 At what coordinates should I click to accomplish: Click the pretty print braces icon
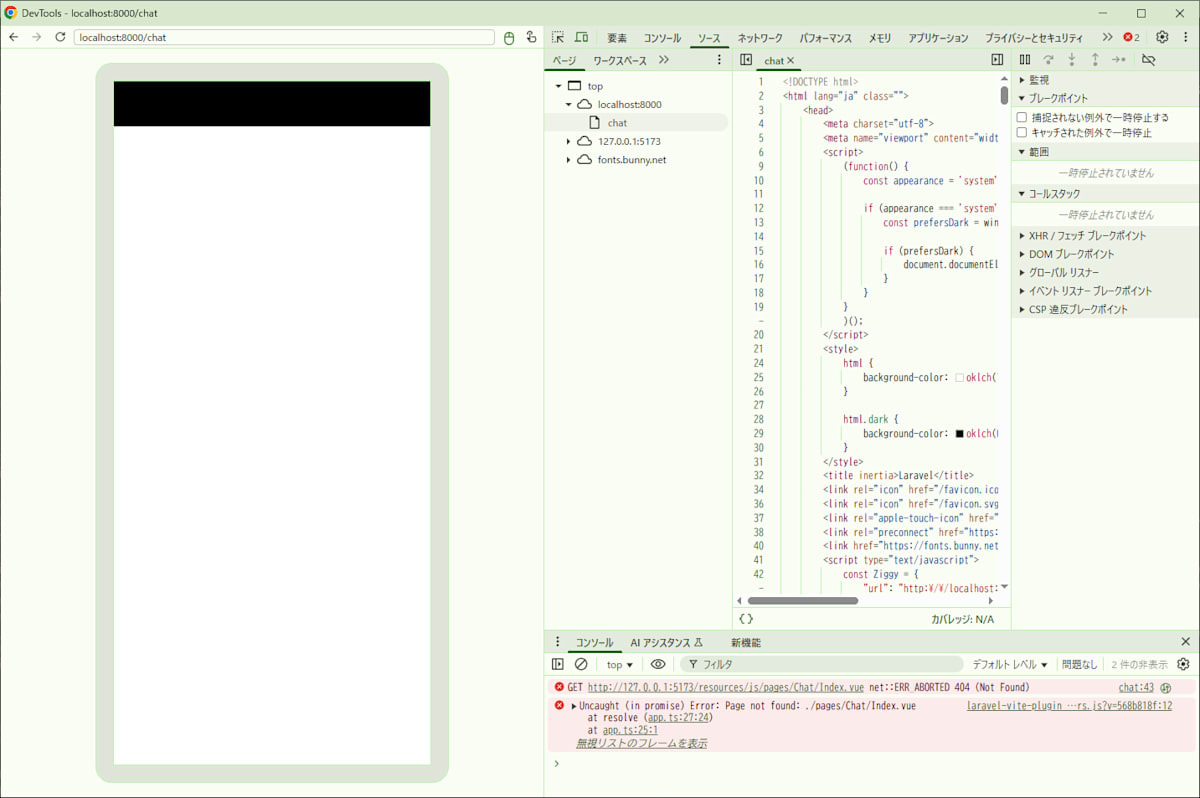coord(746,619)
